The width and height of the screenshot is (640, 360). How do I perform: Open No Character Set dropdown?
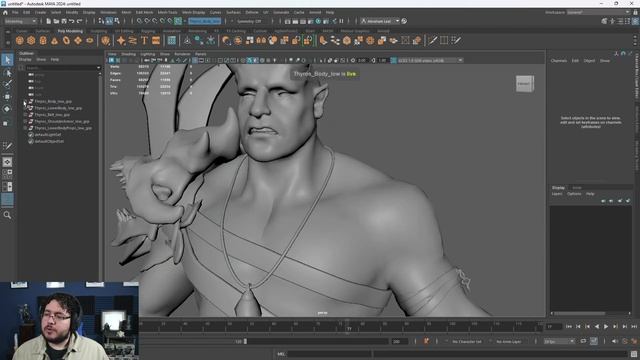467,341
